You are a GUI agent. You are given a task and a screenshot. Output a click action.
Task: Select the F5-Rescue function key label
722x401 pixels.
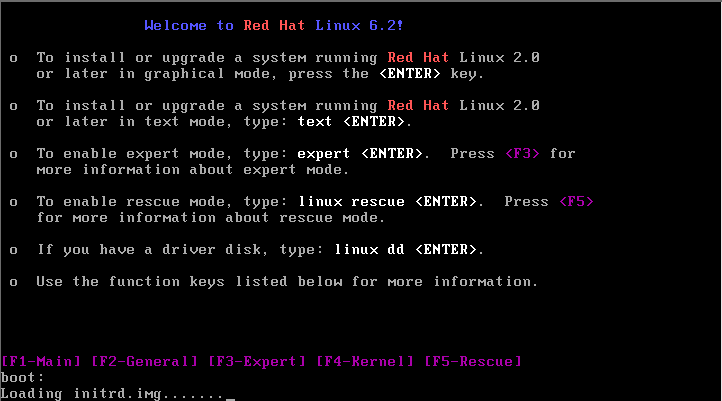(472, 361)
